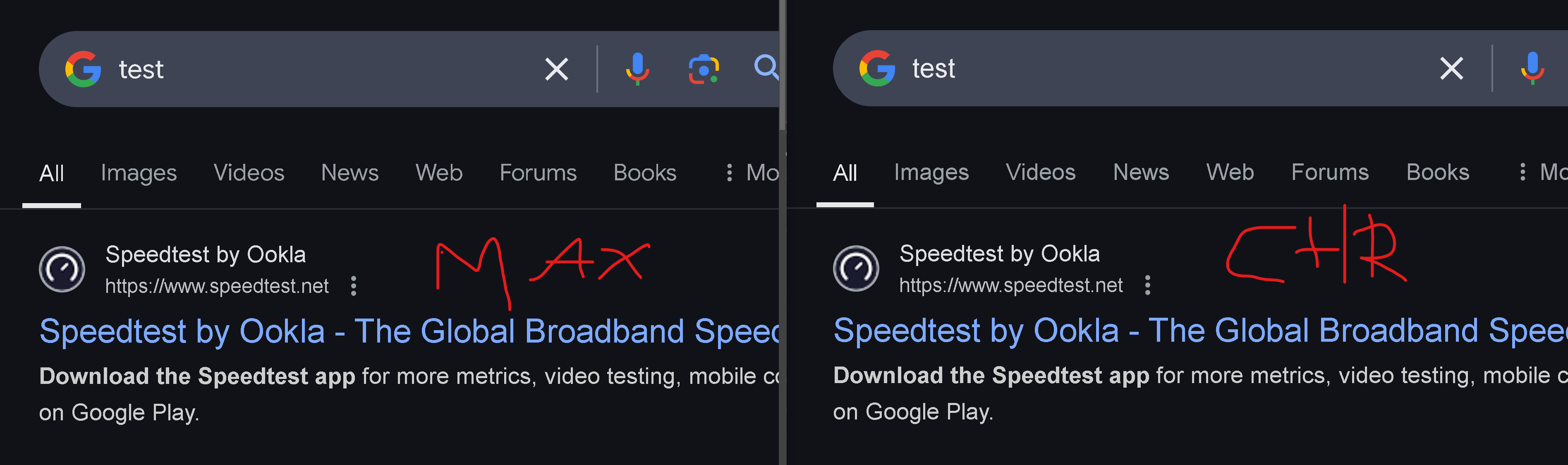The width and height of the screenshot is (1568, 465).
Task: Switch to Images tab in left pane
Action: point(139,173)
